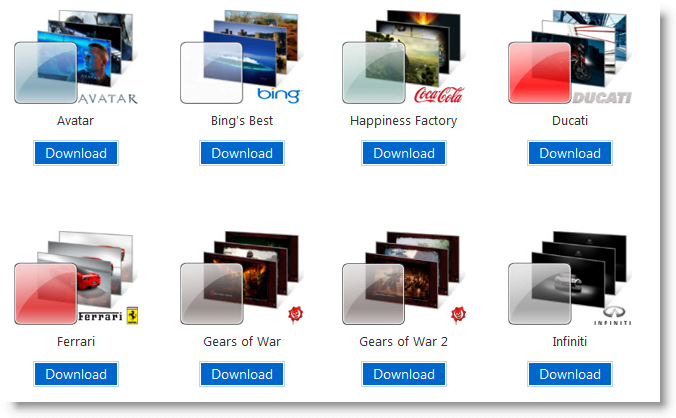676x418 pixels.
Task: Open the Infiniti theme thumbnail
Action: tap(570, 278)
